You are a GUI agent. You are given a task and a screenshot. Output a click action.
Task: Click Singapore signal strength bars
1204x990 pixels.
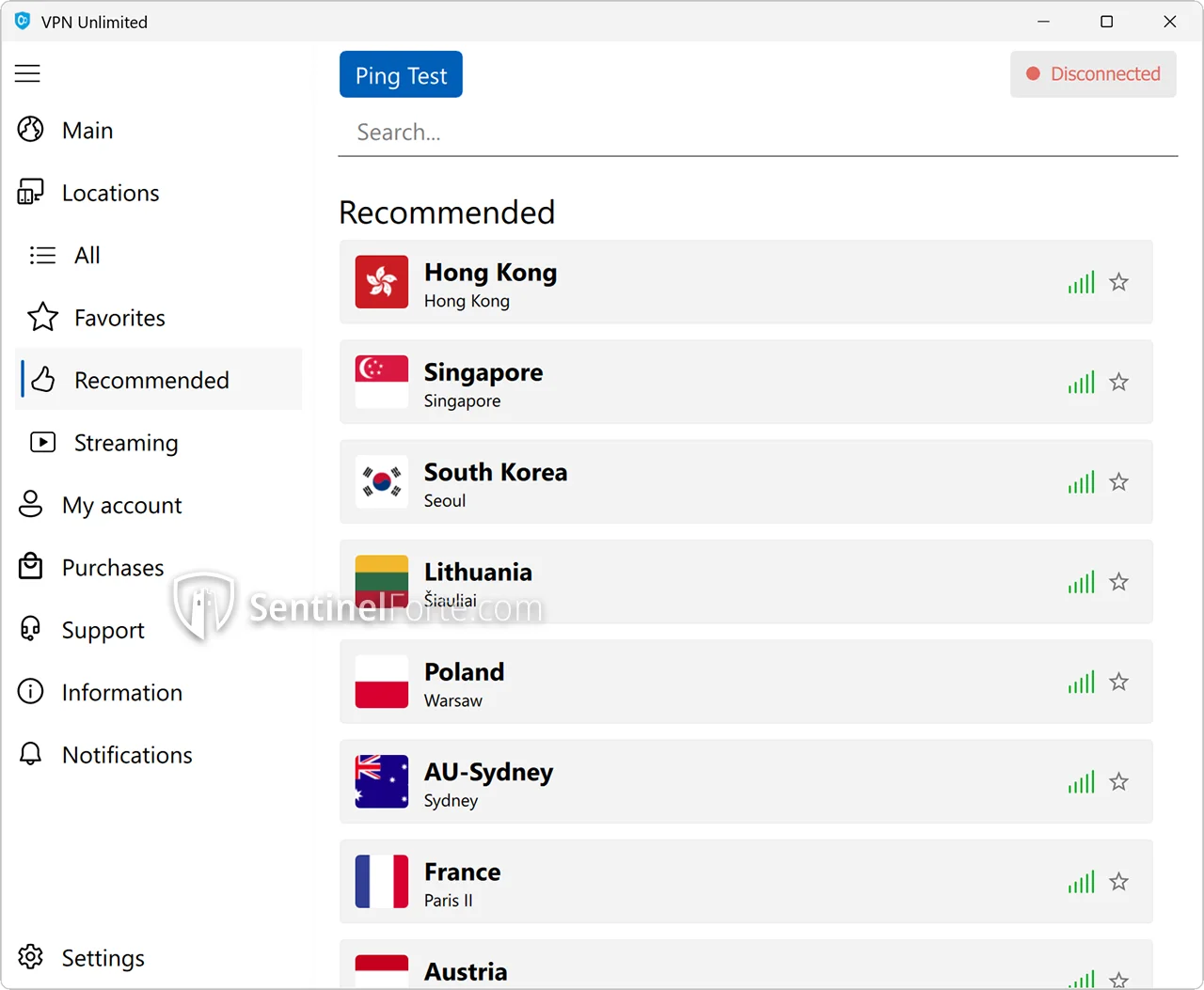pyautogui.click(x=1081, y=382)
